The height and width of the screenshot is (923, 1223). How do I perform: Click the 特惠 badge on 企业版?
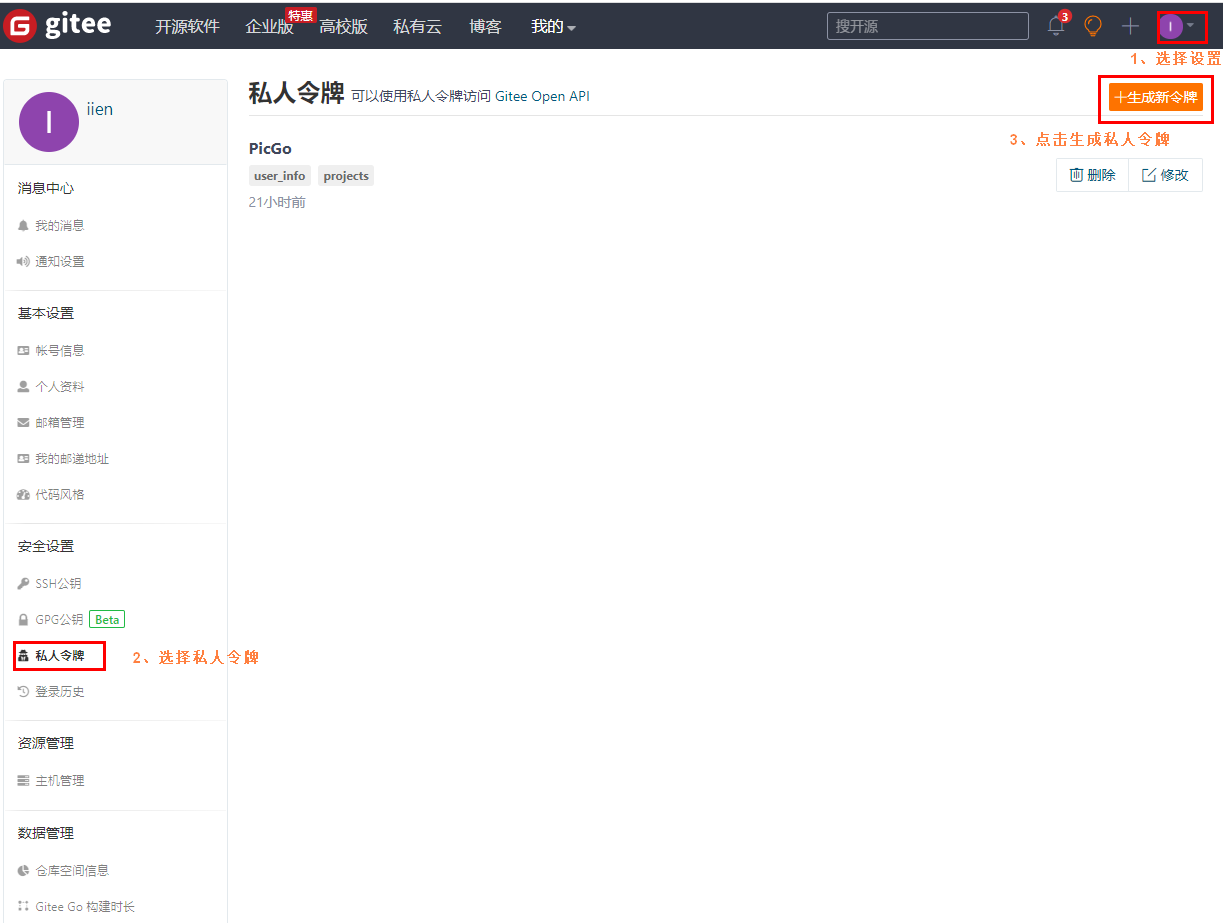click(x=300, y=15)
